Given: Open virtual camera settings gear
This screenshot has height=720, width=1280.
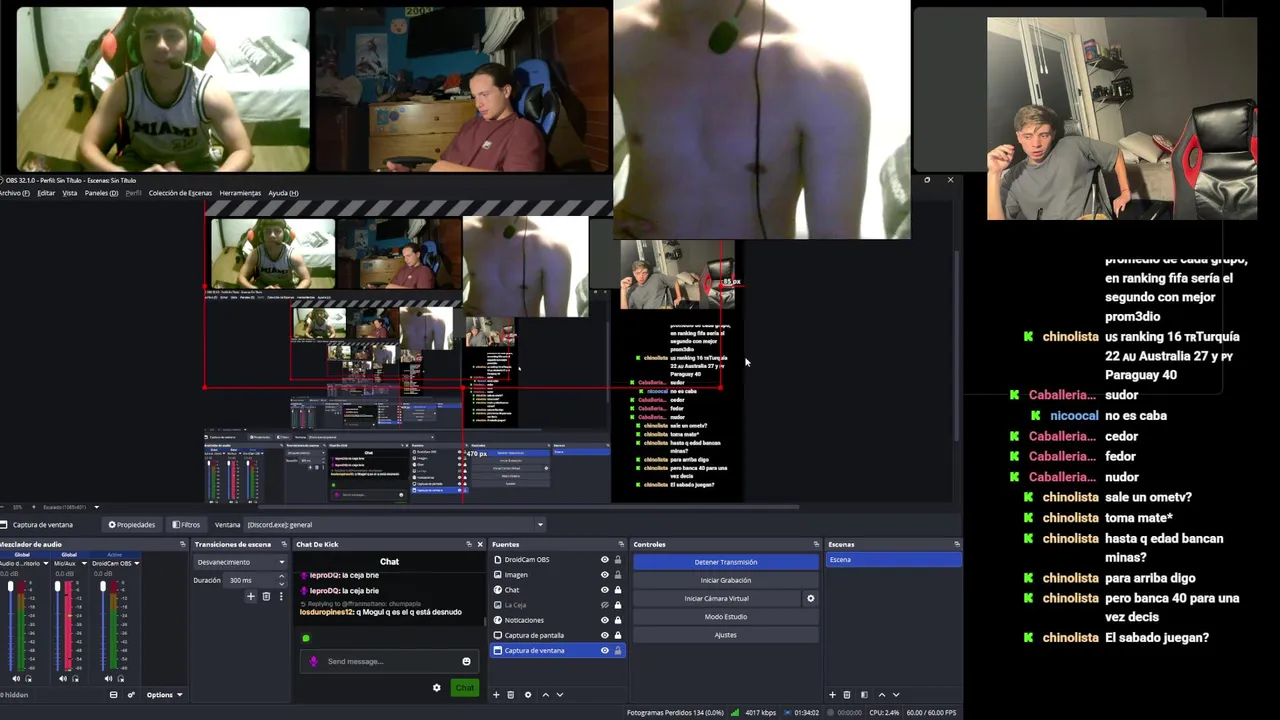Looking at the screenshot, I should [810, 598].
